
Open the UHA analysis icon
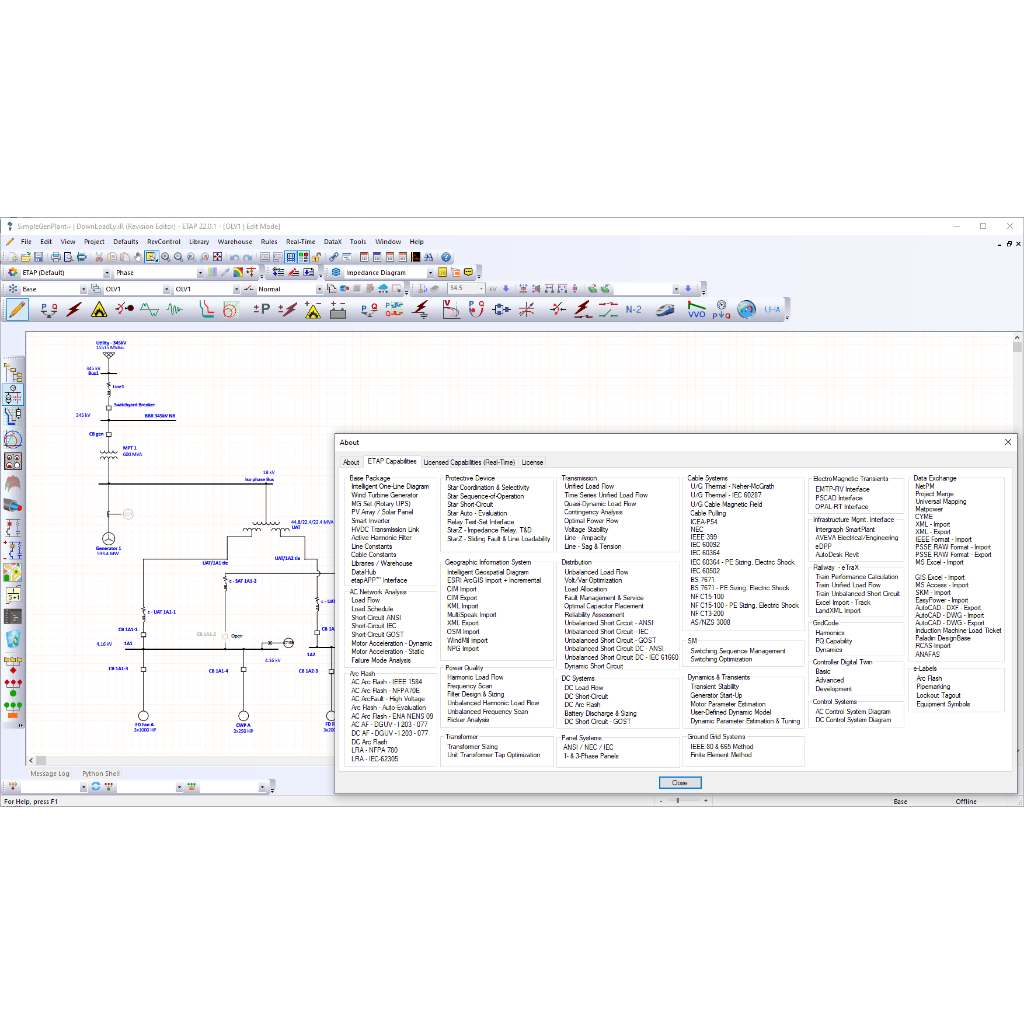[x=773, y=310]
